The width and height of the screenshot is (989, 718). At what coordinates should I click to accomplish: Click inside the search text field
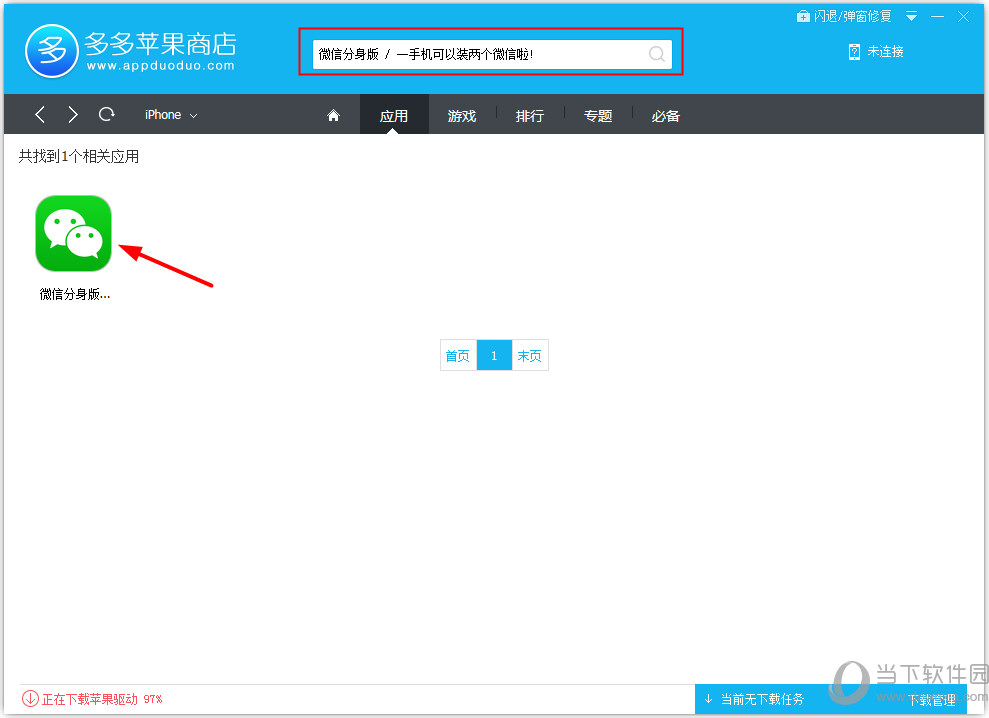click(480, 54)
